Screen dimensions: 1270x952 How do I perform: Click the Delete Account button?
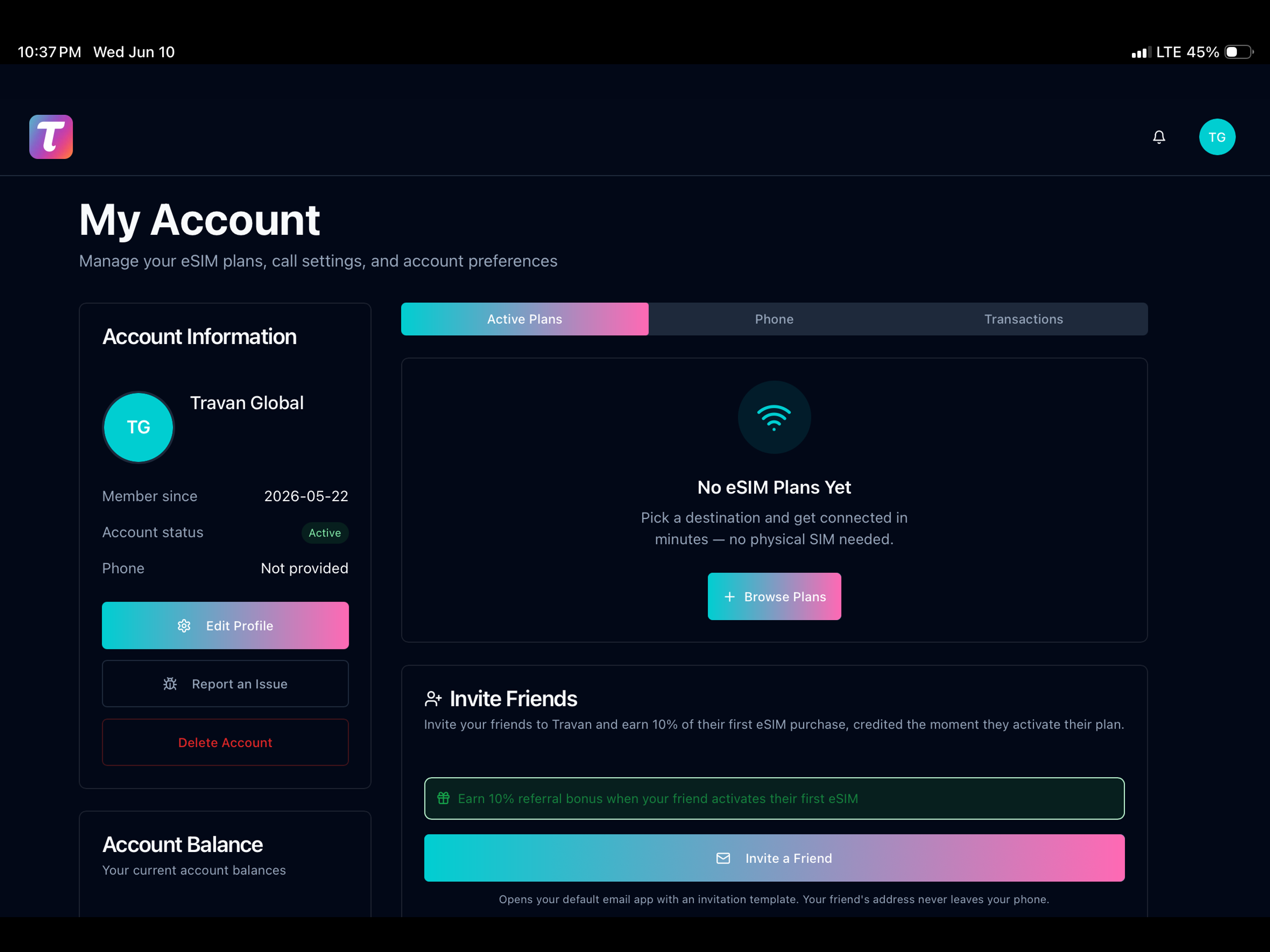tap(225, 742)
